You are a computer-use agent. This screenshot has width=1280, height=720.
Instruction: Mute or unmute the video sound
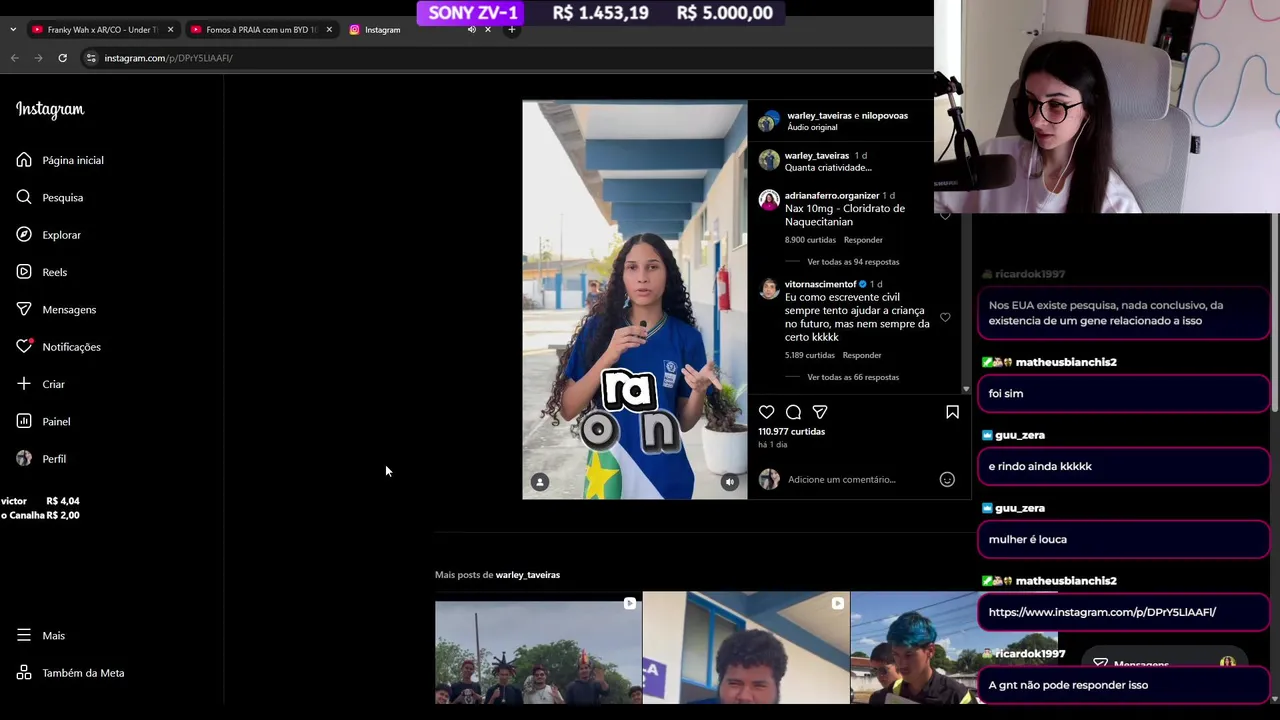(x=730, y=482)
